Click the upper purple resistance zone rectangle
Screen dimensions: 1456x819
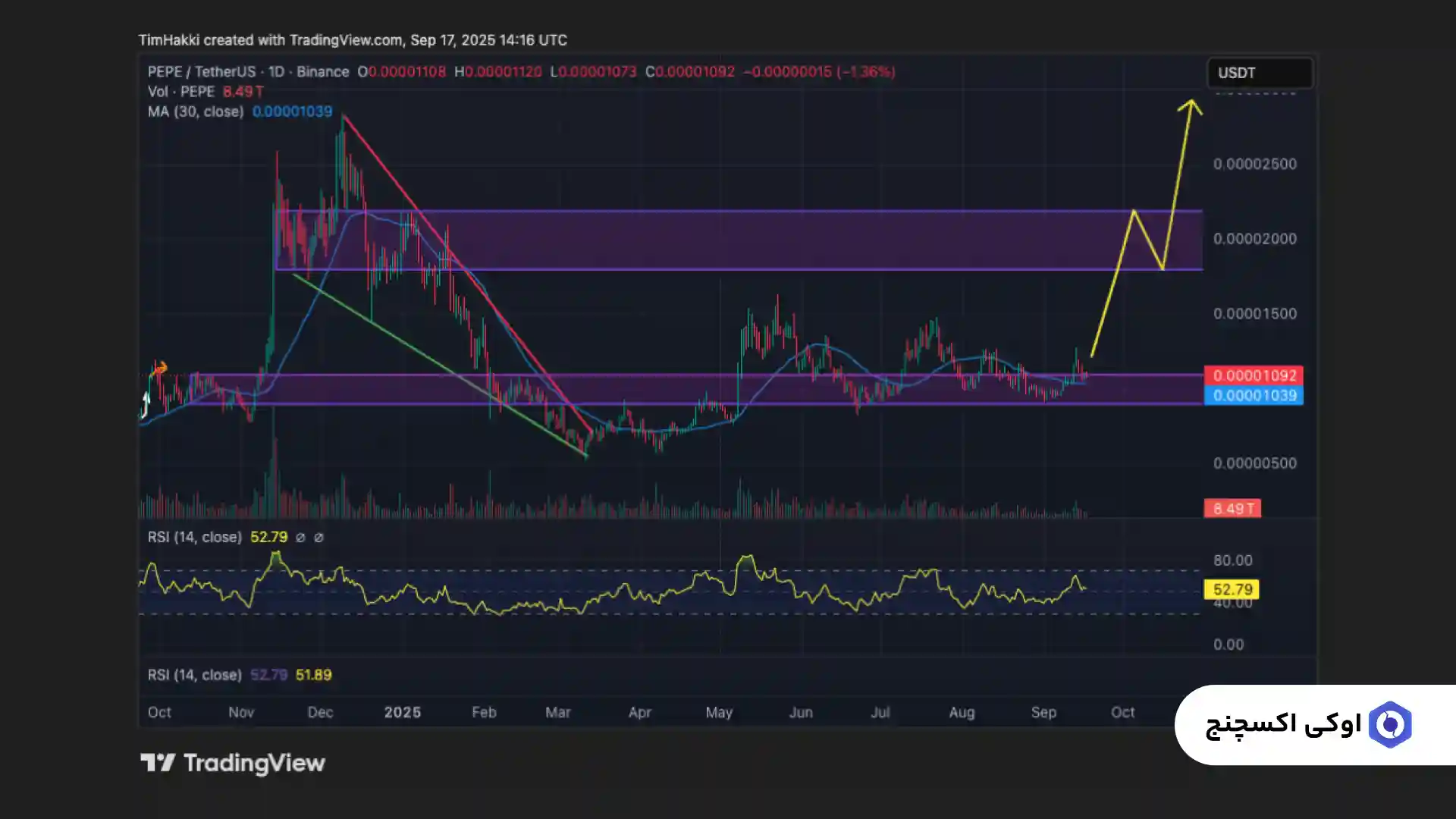[758, 240]
